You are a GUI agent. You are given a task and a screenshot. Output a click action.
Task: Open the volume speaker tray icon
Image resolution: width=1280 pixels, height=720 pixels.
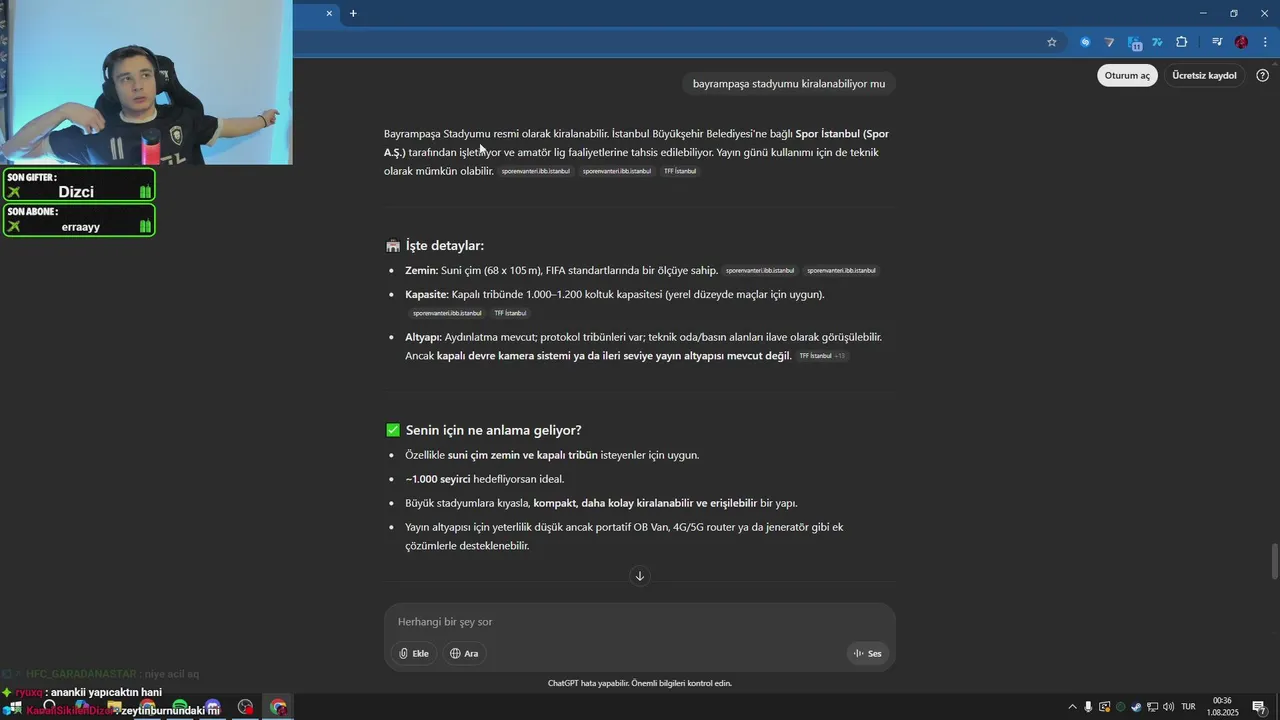point(1168,707)
